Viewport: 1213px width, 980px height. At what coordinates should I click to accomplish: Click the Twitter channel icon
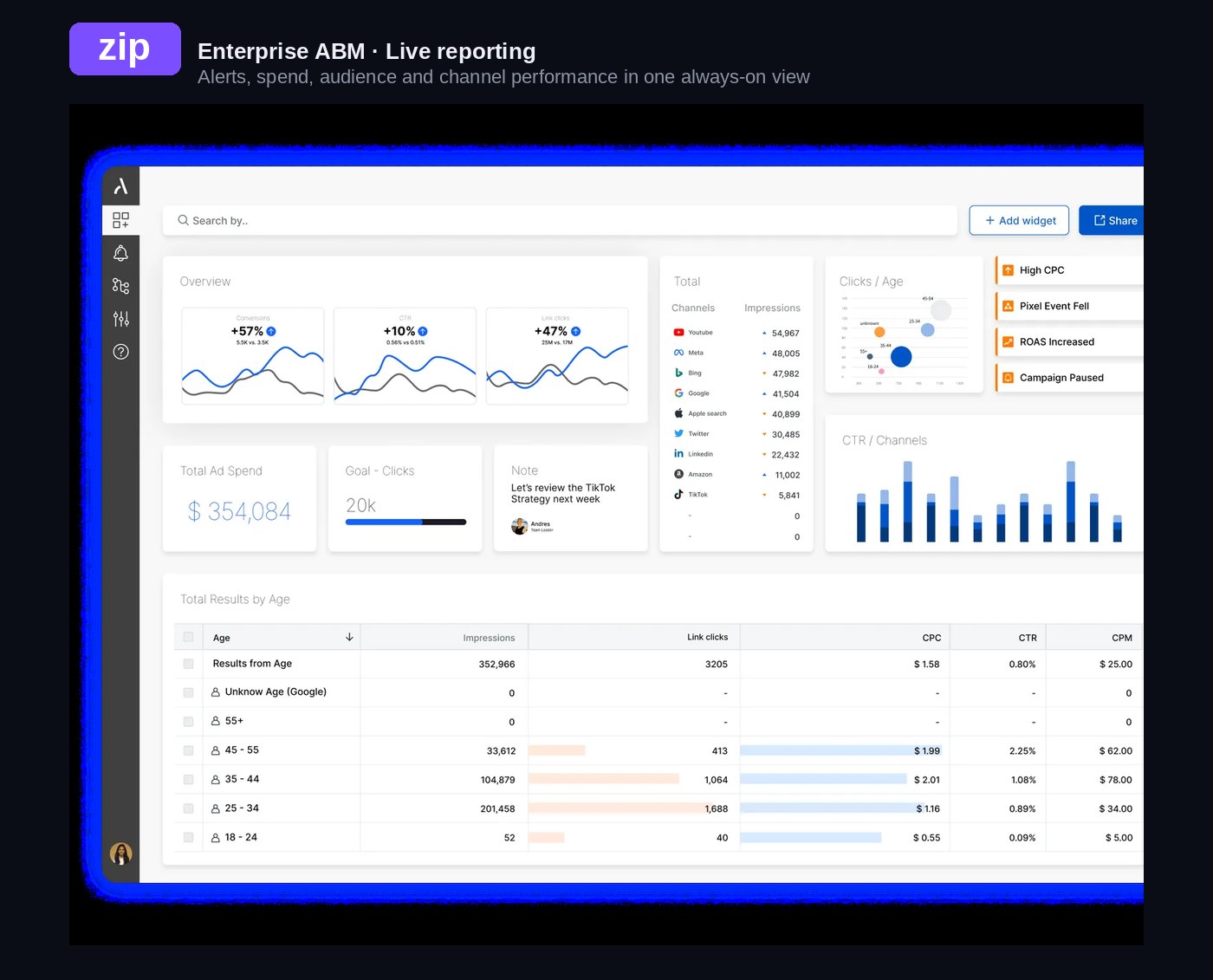tap(678, 433)
